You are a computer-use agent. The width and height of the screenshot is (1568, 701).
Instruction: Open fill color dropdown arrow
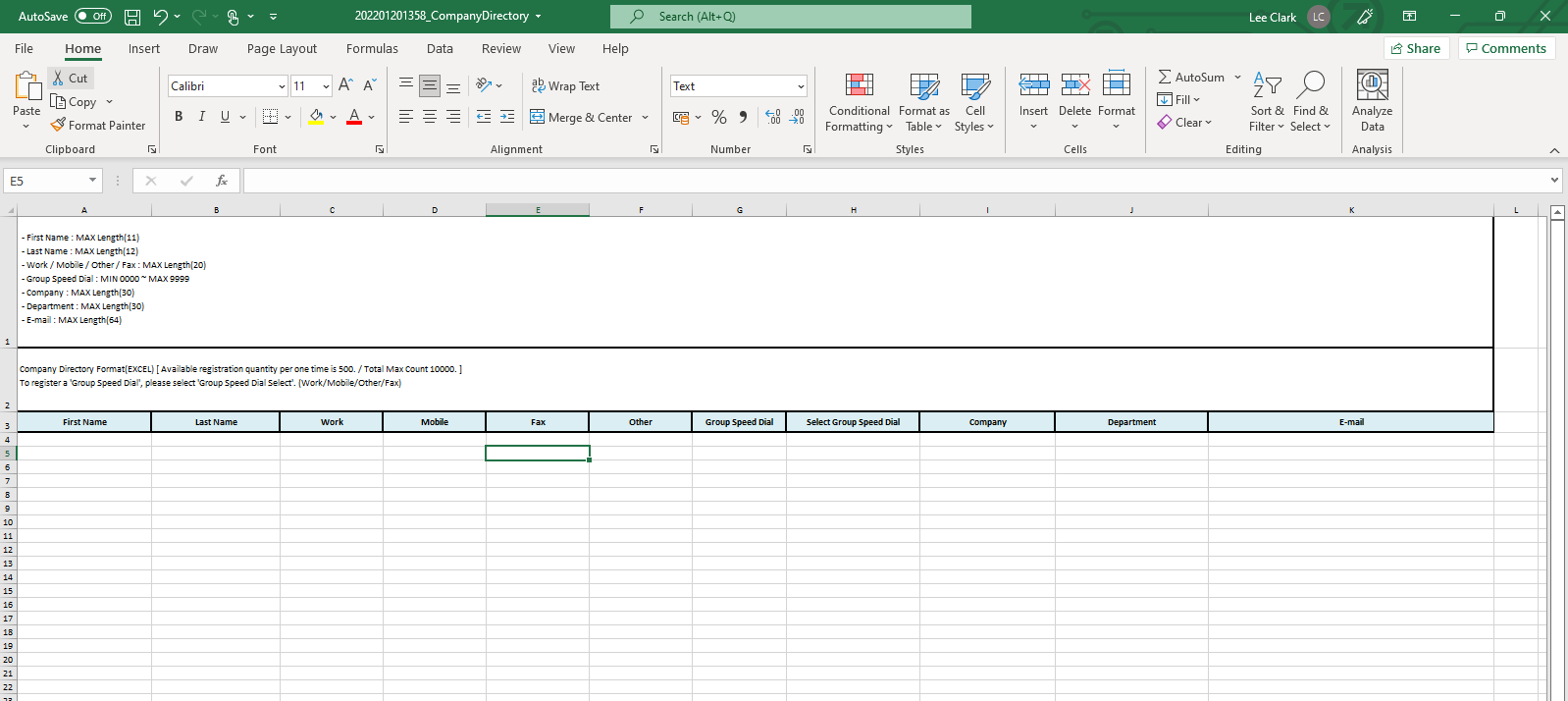[x=334, y=117]
